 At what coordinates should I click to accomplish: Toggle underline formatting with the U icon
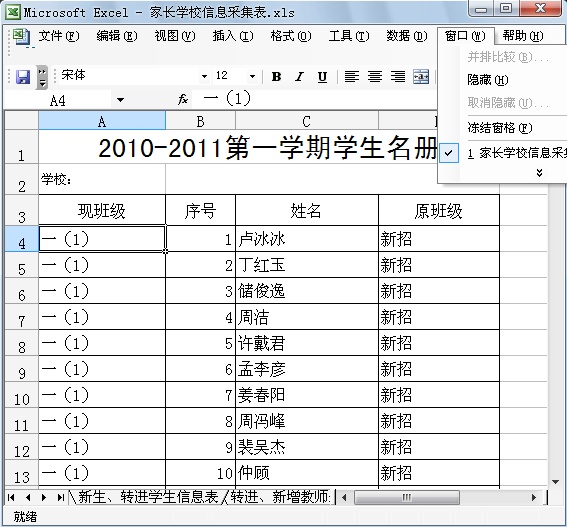[322, 77]
